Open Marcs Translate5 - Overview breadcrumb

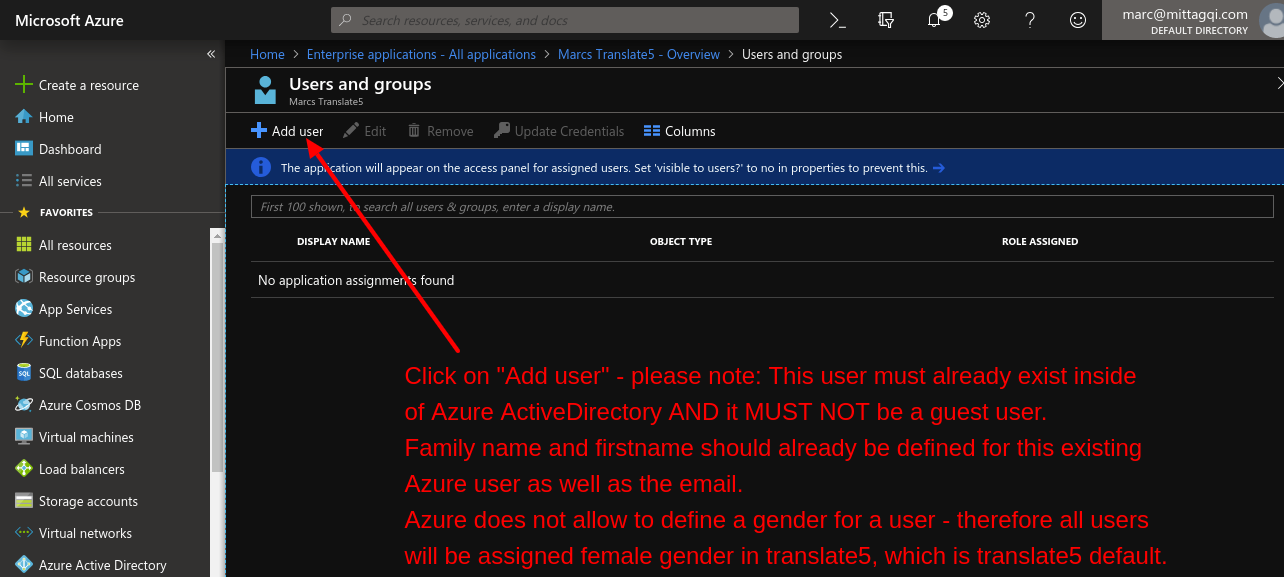pyautogui.click(x=639, y=54)
